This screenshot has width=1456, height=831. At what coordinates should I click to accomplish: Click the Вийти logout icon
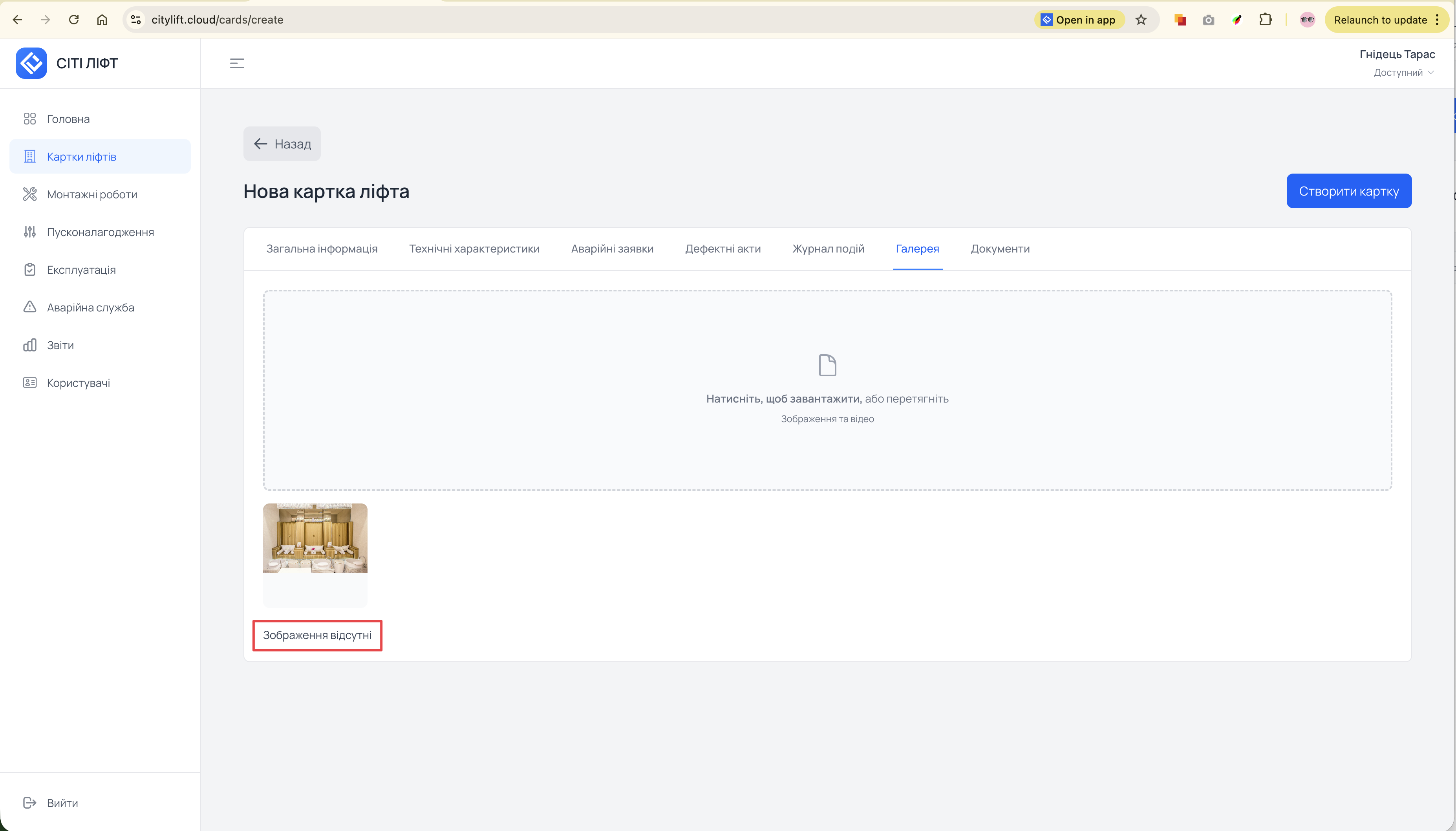[30, 803]
